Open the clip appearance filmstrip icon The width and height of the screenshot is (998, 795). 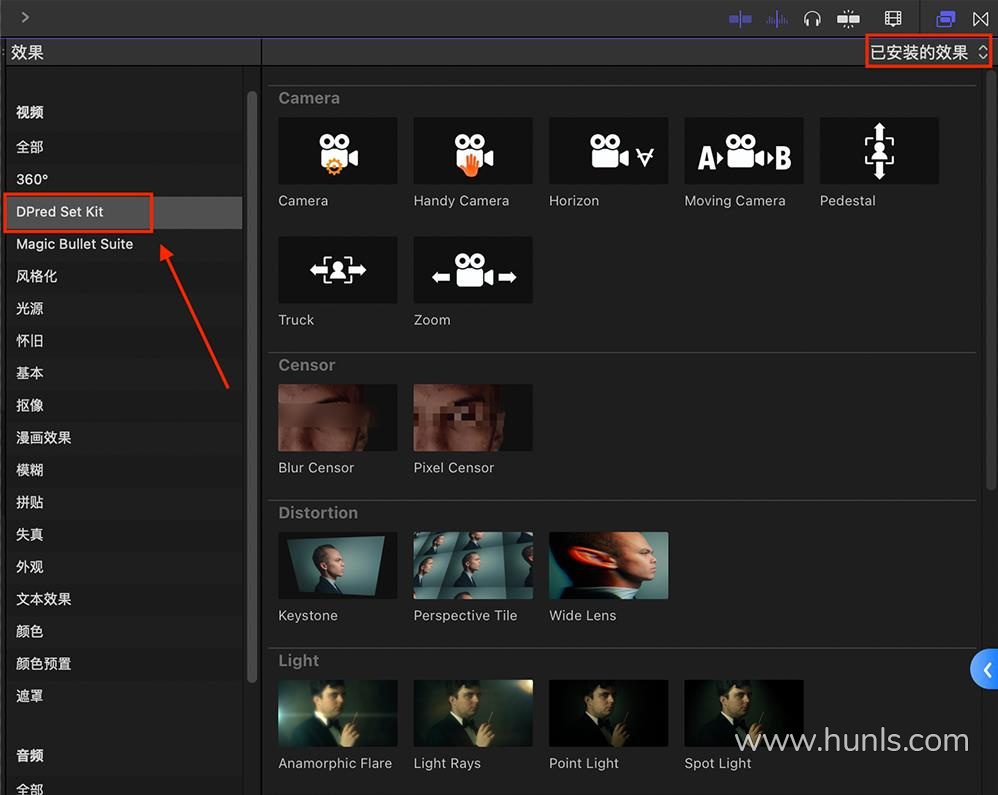(x=893, y=18)
